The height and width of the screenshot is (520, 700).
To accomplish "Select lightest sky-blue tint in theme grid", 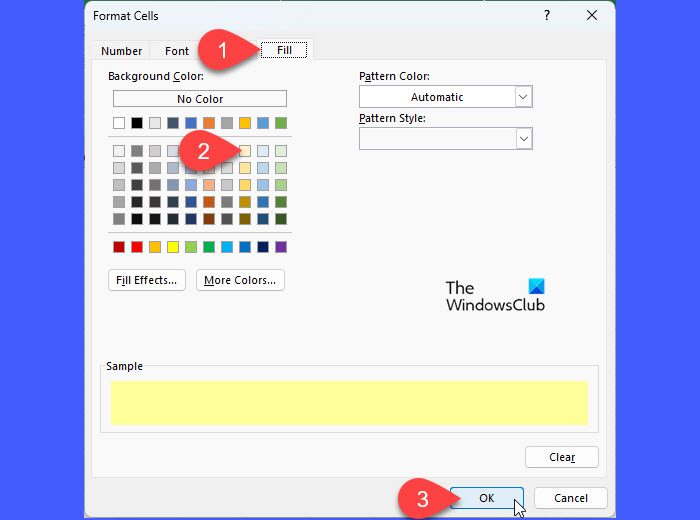I will (263, 151).
